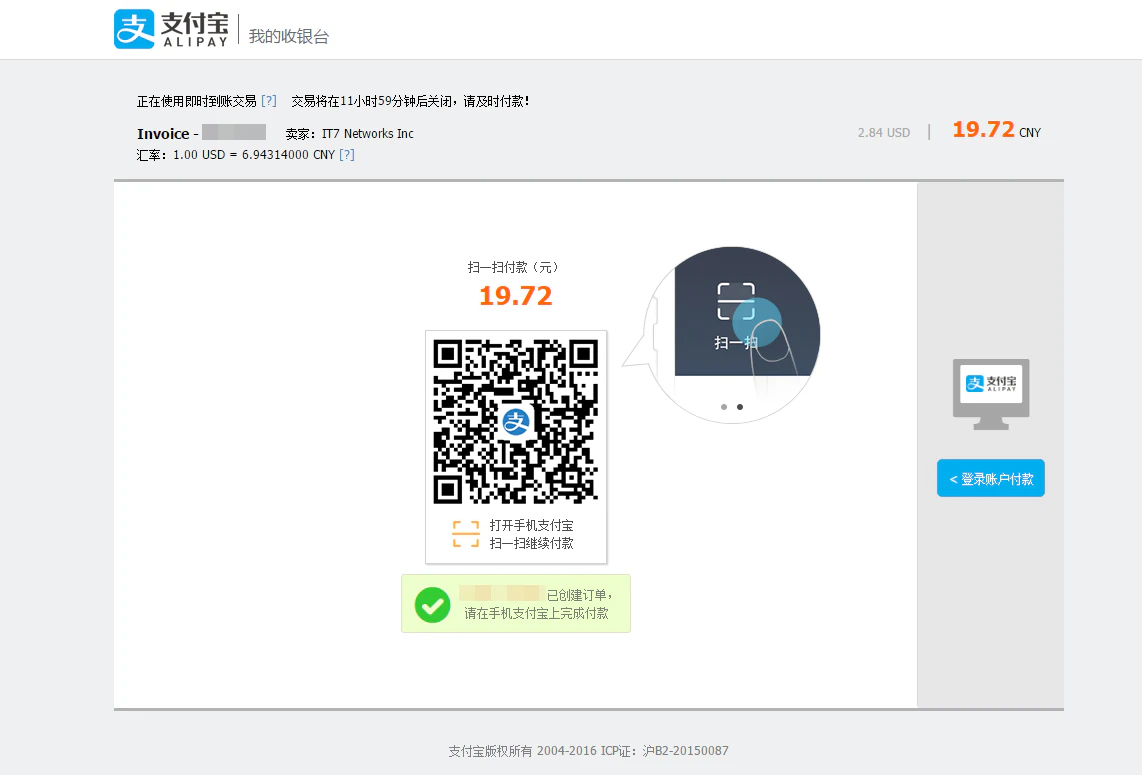This screenshot has width=1142, height=775.
Task: Click the Invoice label
Action: (163, 133)
